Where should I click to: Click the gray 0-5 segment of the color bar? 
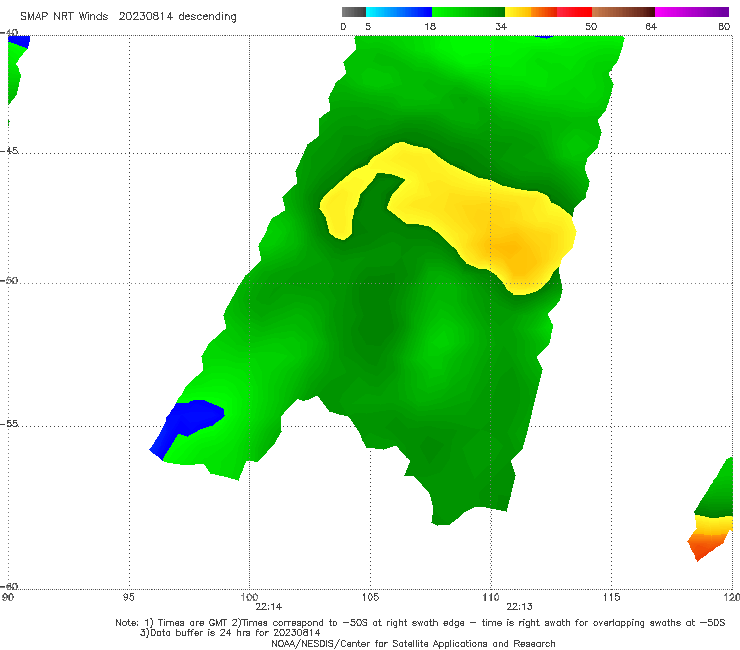point(354,12)
